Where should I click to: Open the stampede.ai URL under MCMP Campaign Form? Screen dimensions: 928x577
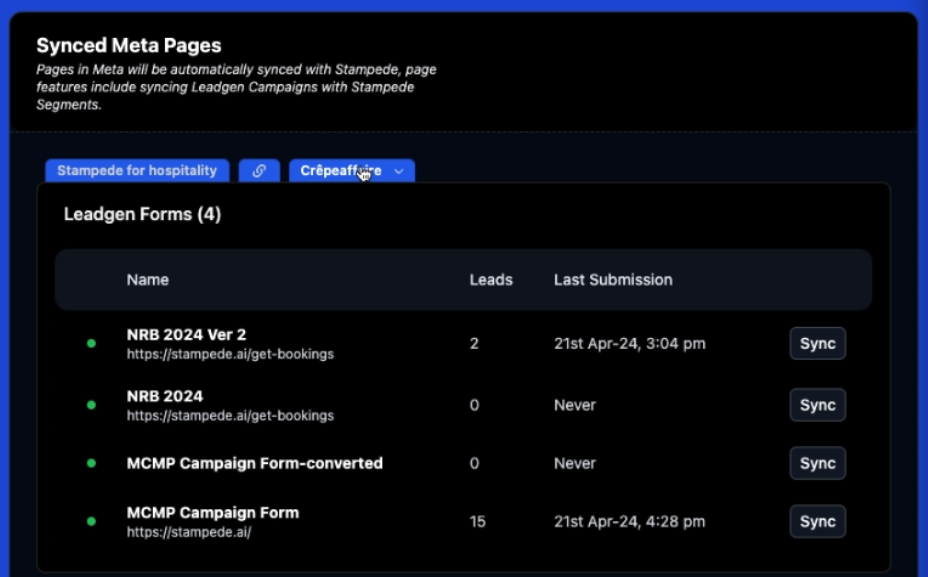189,533
